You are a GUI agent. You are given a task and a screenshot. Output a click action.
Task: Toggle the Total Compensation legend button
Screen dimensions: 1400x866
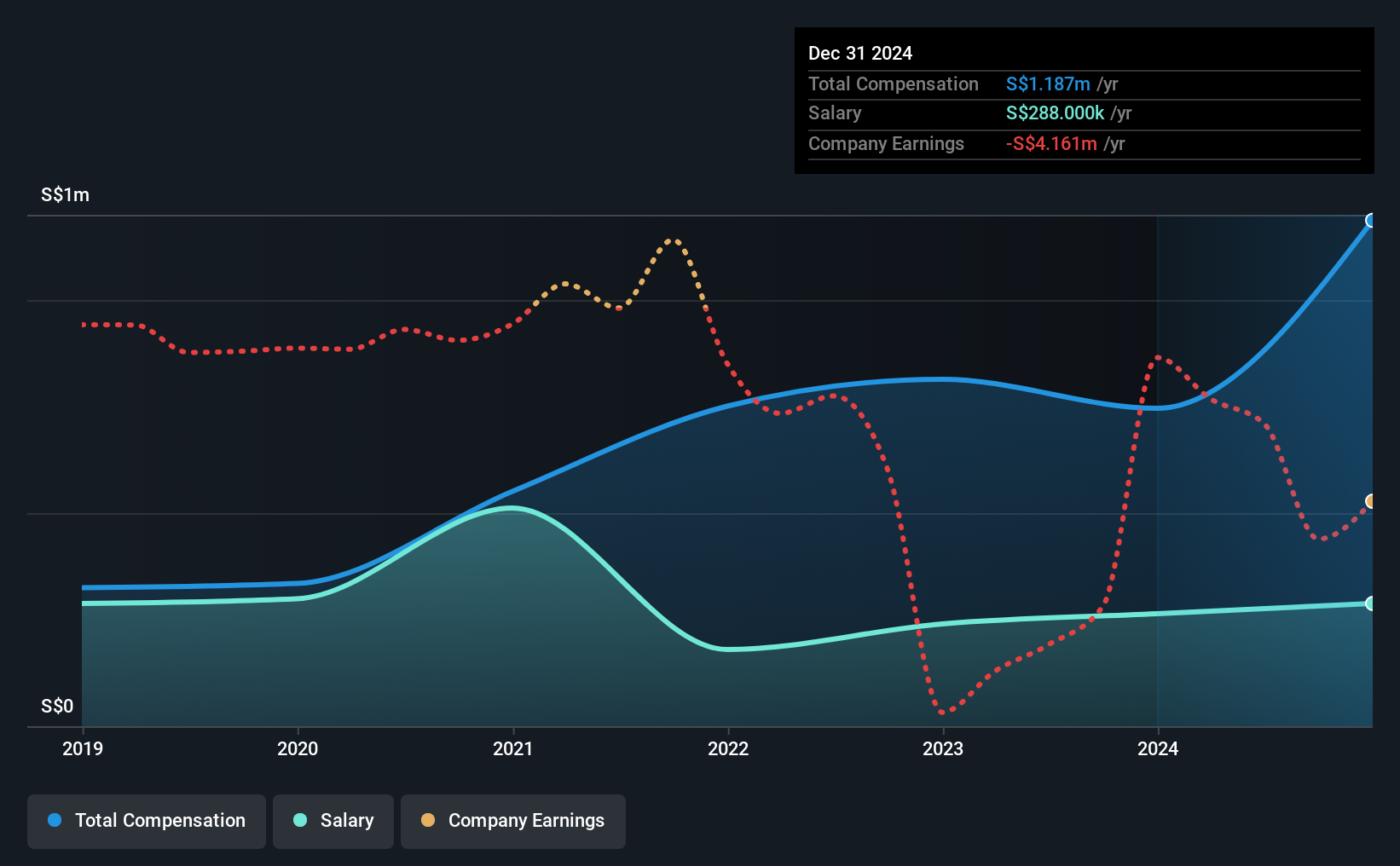click(147, 821)
